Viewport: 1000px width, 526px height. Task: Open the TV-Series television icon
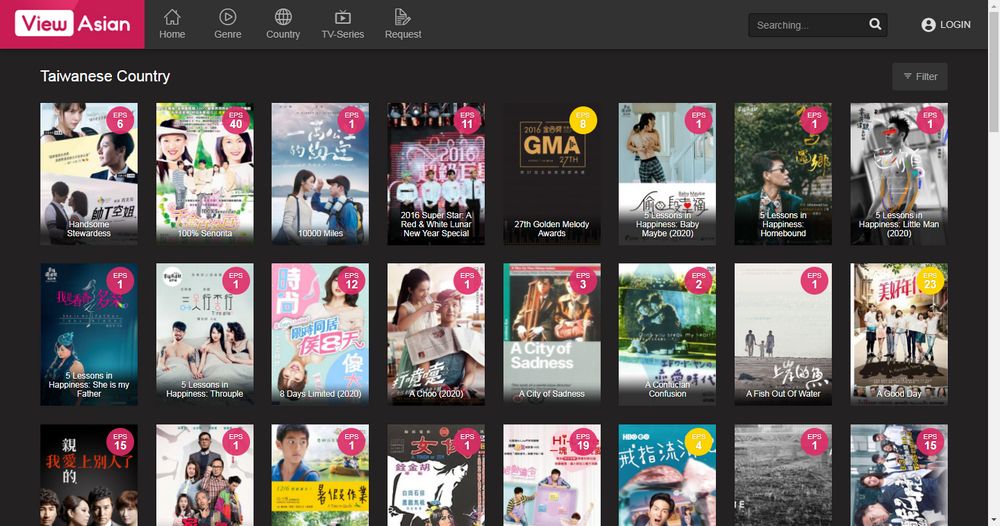(x=342, y=17)
